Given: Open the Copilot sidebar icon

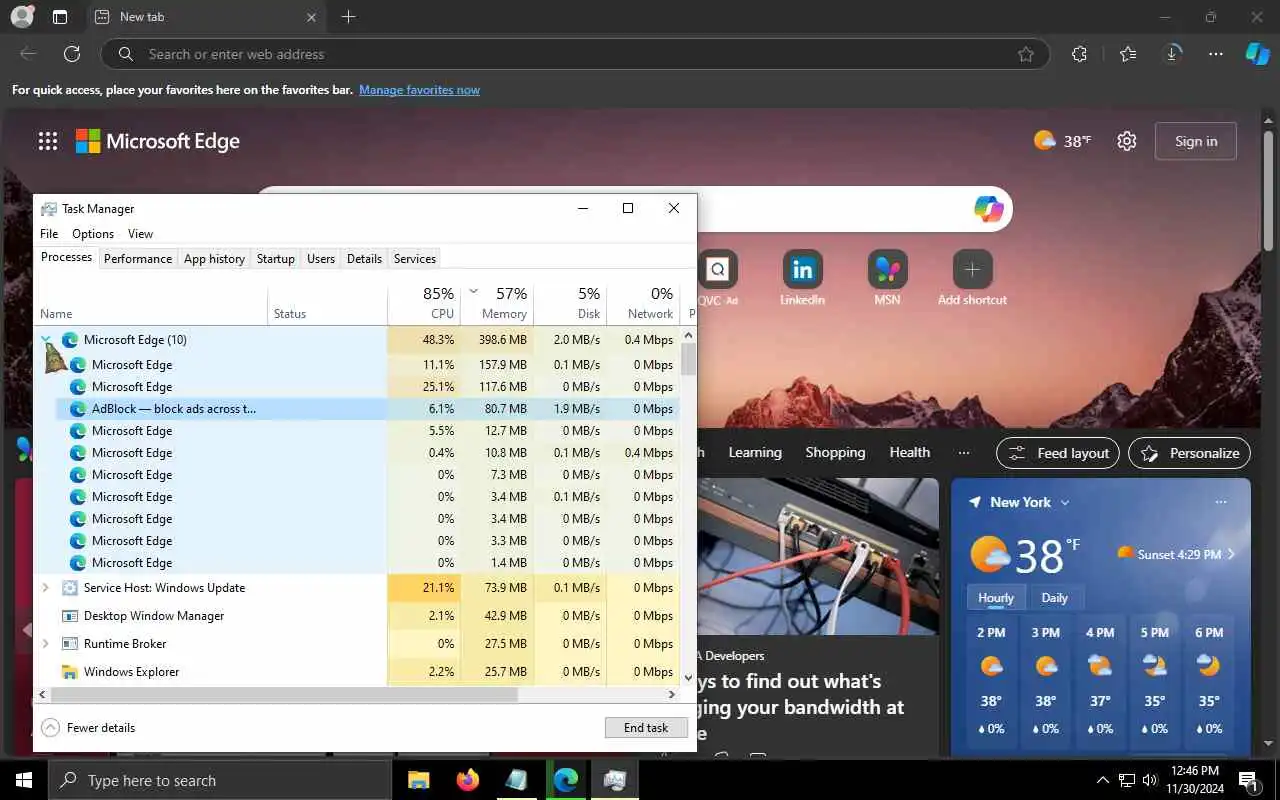Looking at the screenshot, I should coord(1257,54).
